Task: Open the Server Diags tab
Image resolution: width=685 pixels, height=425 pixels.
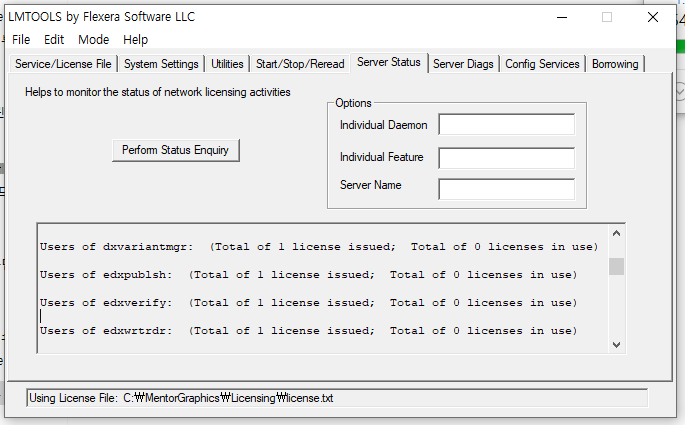Action: [463, 64]
